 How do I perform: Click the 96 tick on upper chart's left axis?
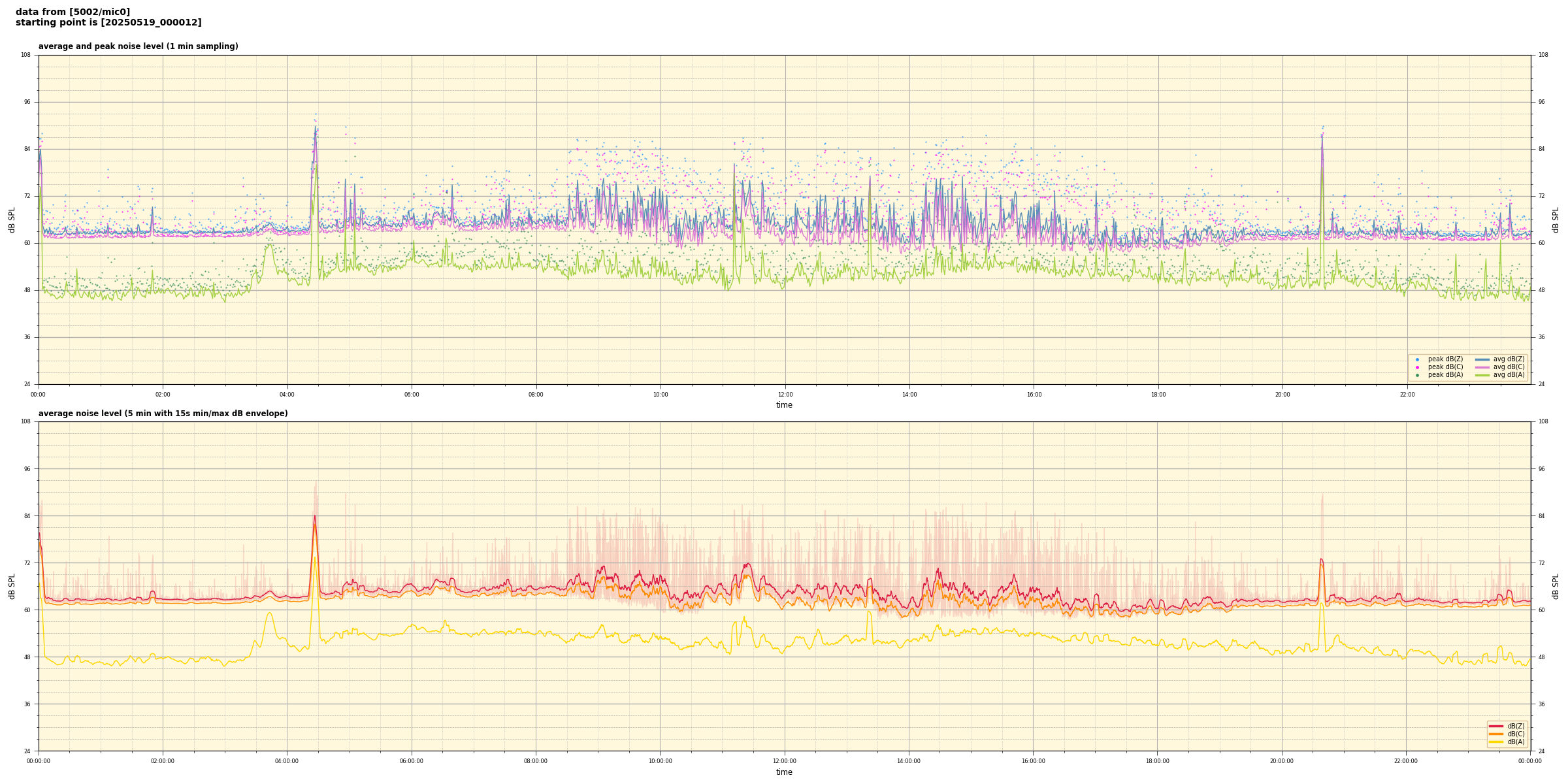27,102
